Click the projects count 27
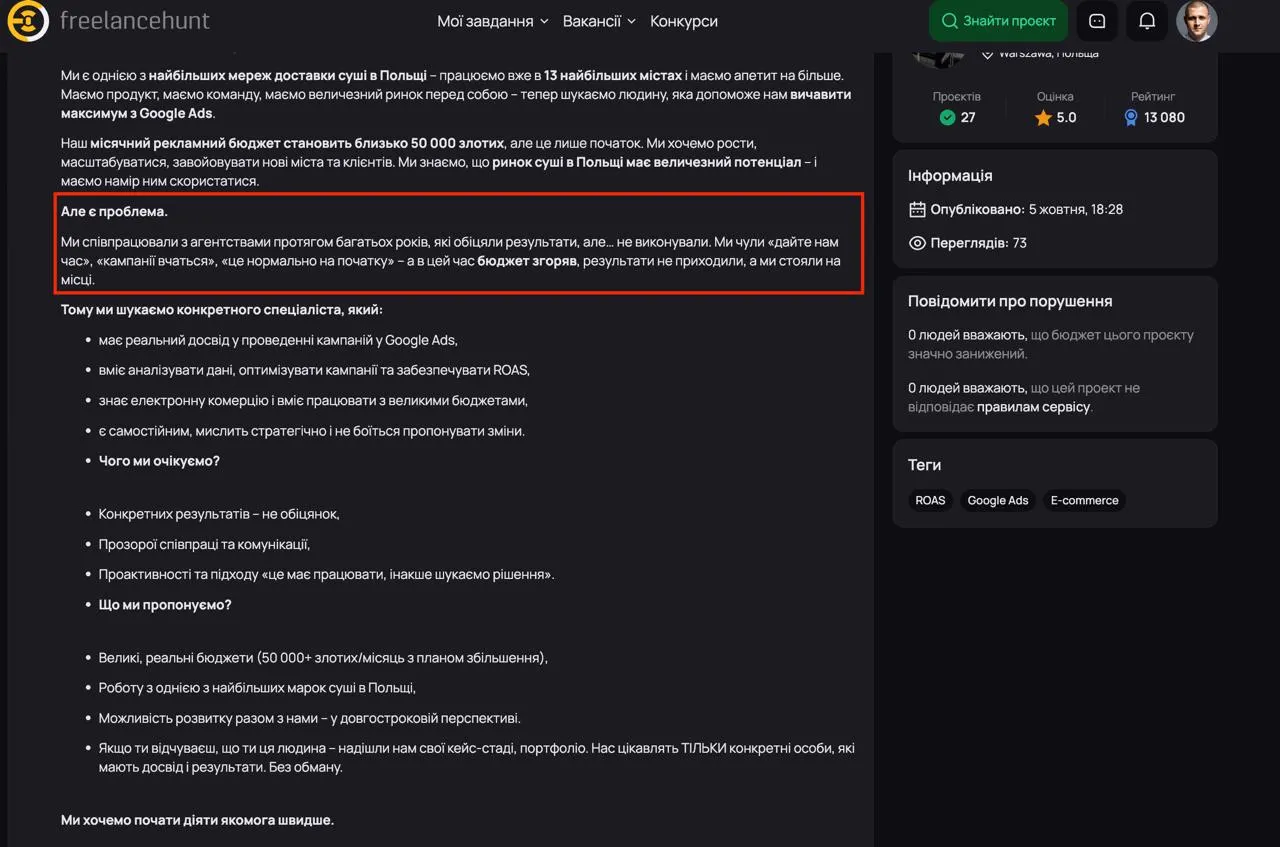The height and width of the screenshot is (847, 1280). pos(968,118)
